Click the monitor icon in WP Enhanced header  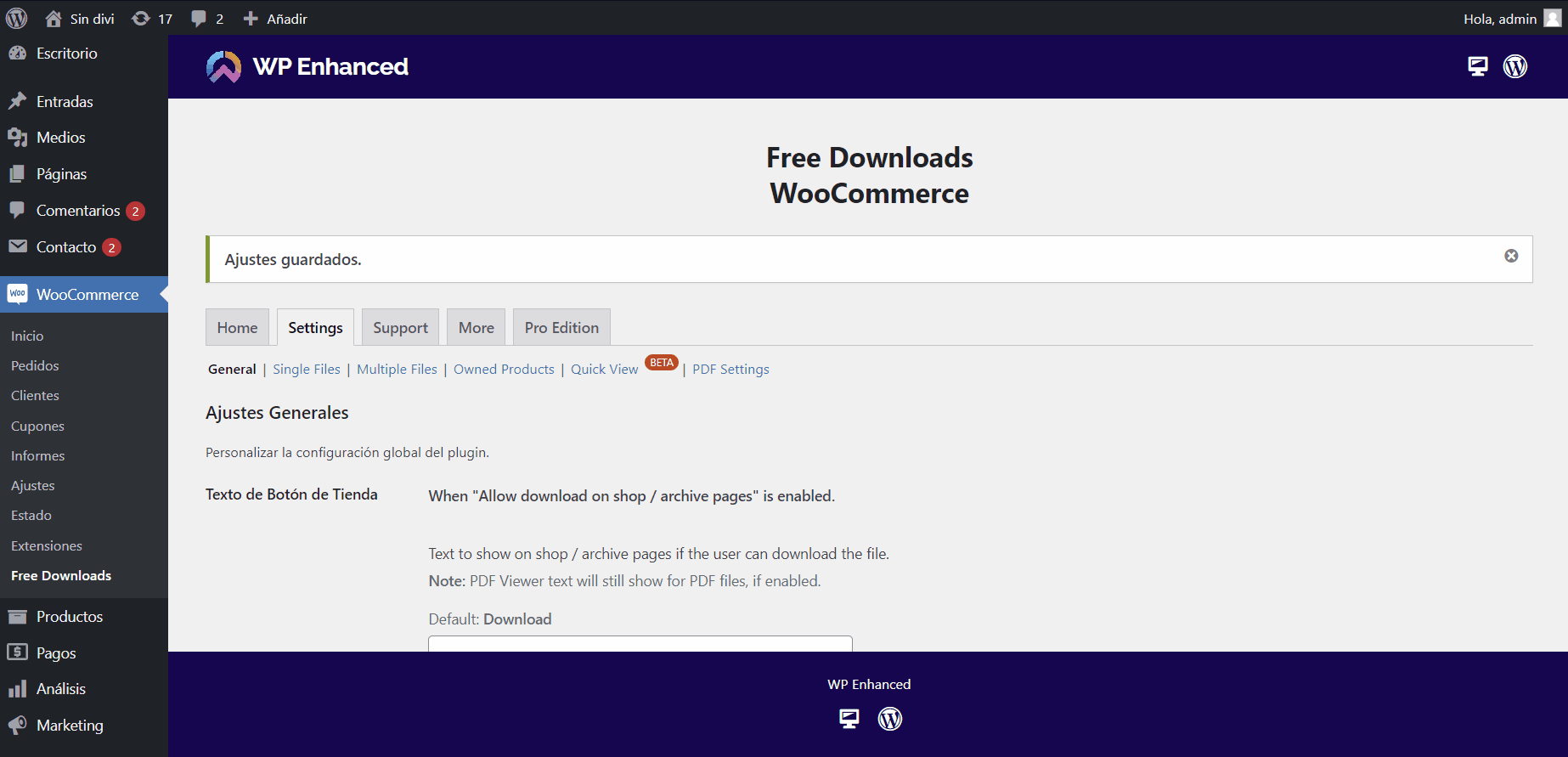[x=1478, y=66]
